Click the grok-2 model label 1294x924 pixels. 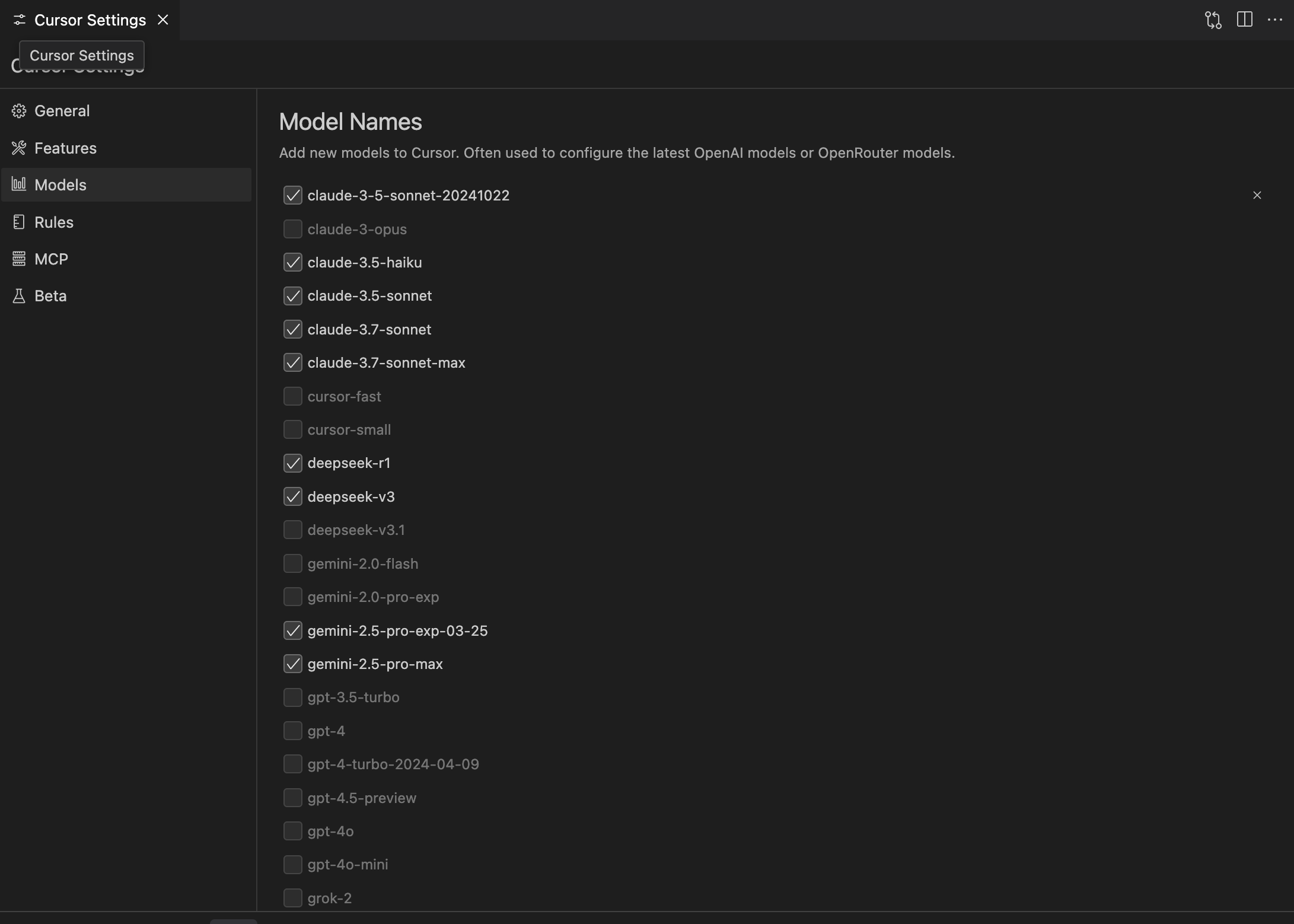coord(329,898)
